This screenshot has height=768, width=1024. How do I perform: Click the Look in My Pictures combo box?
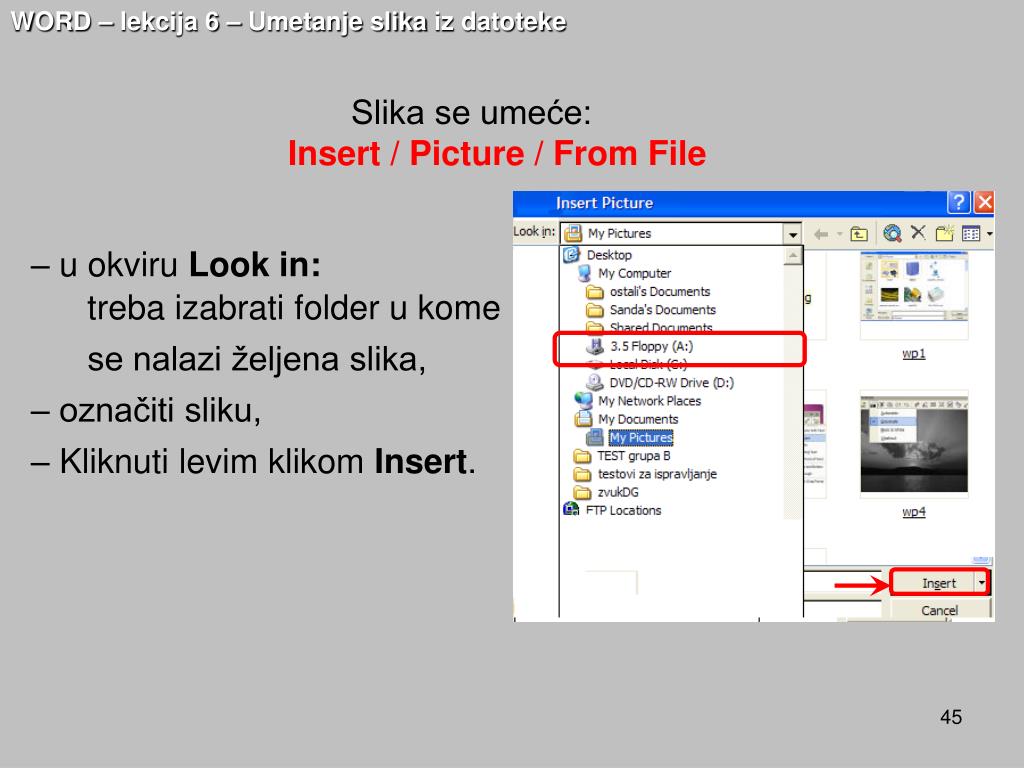[x=680, y=233]
